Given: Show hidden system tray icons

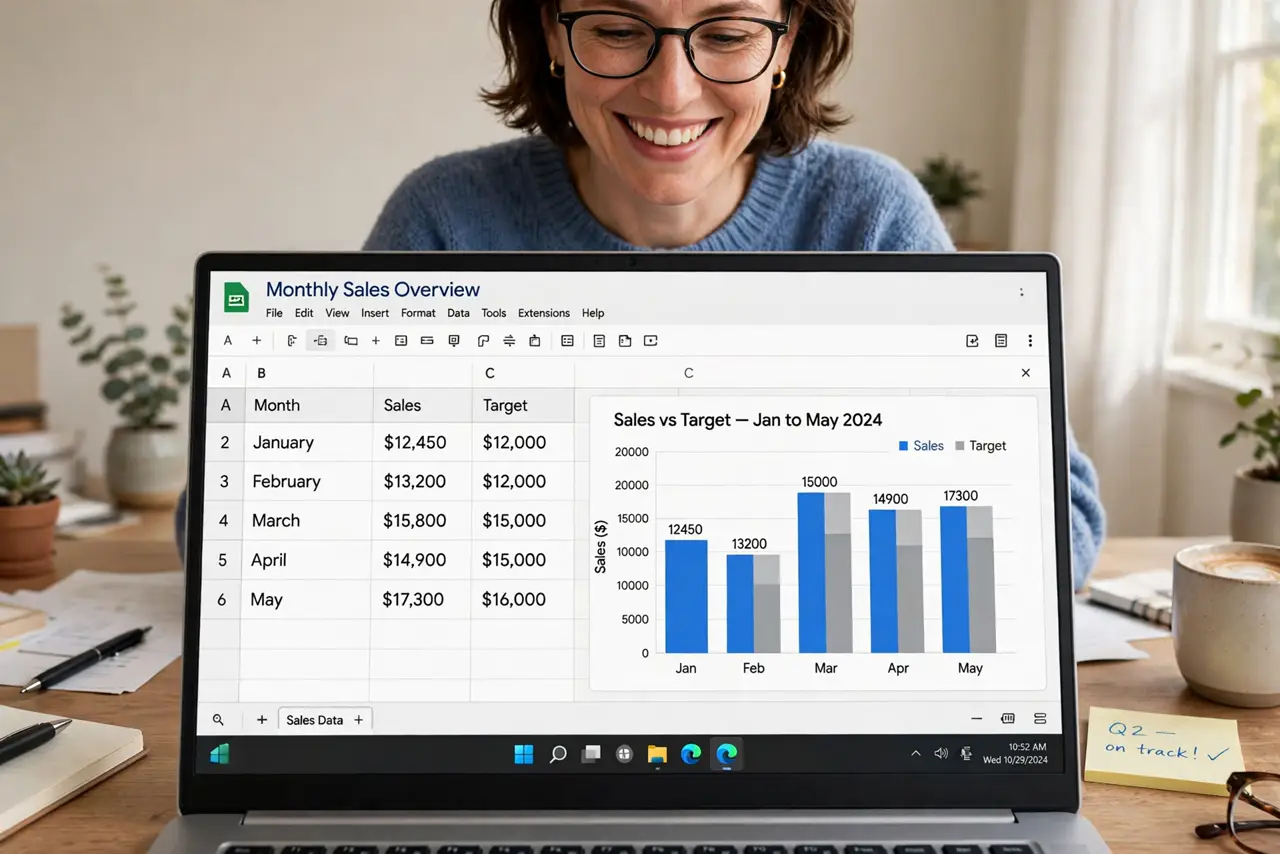Looking at the screenshot, I should 915,753.
